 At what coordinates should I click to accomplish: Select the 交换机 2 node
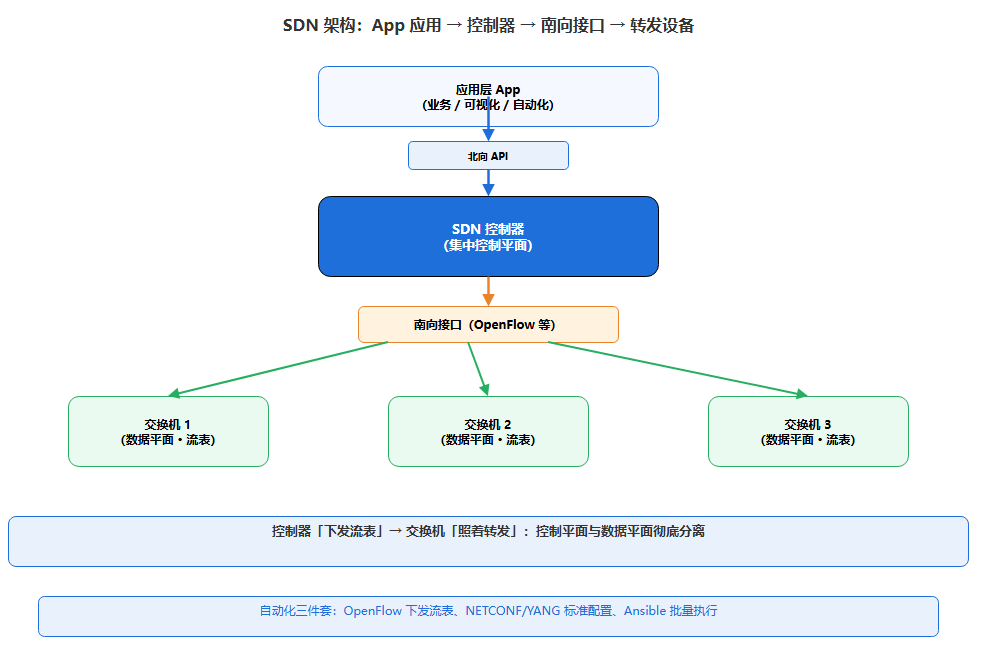pyautogui.click(x=488, y=432)
